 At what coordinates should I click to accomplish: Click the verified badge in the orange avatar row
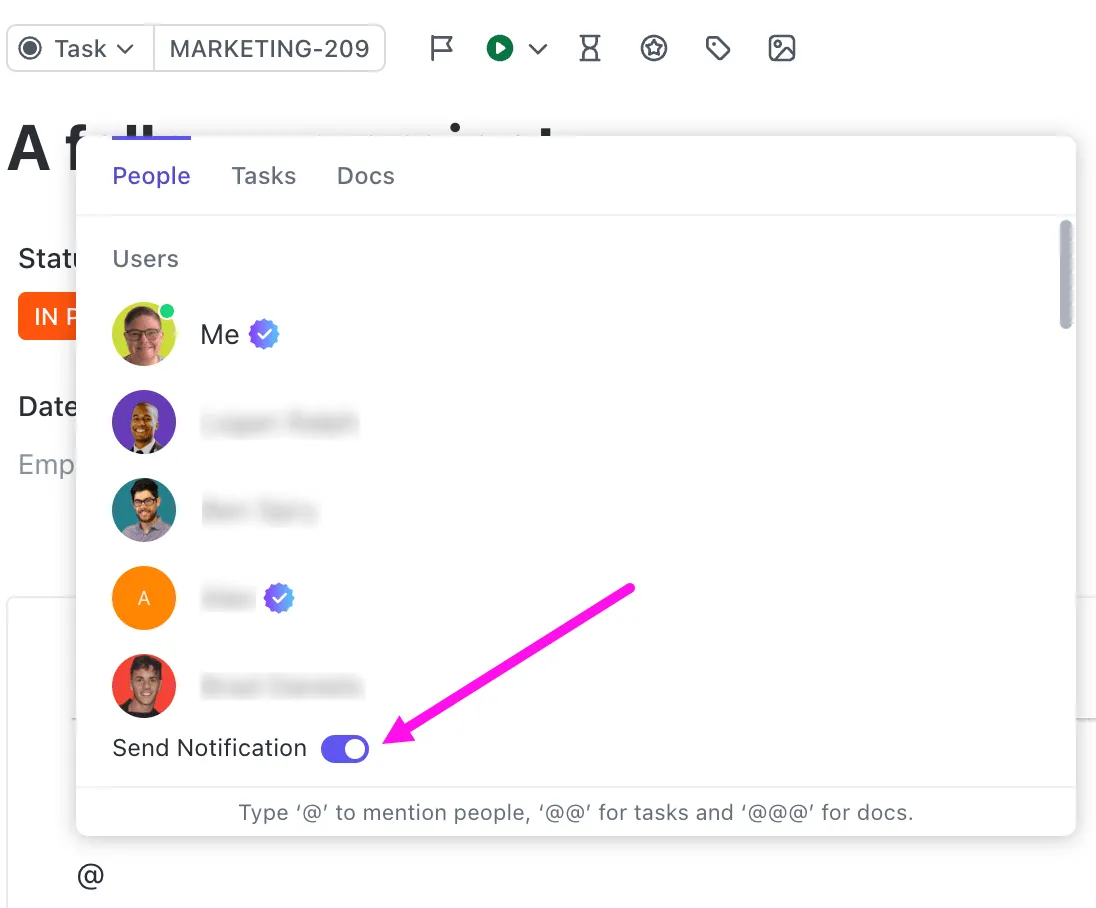point(279,598)
